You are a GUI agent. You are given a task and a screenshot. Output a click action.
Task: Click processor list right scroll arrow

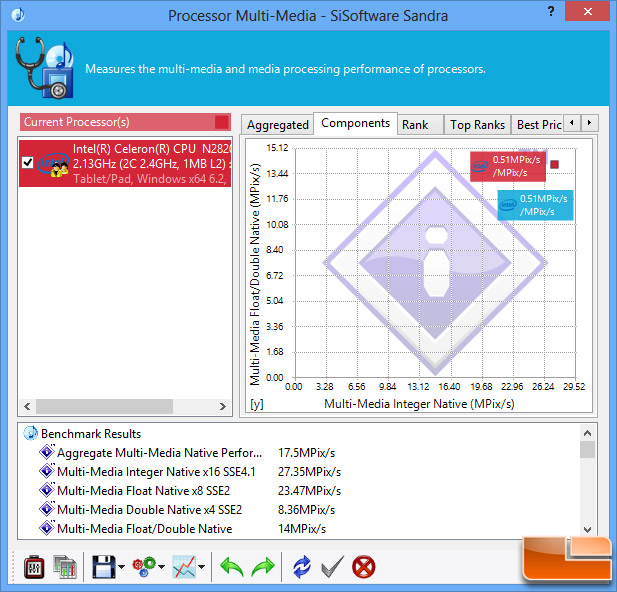click(x=223, y=406)
